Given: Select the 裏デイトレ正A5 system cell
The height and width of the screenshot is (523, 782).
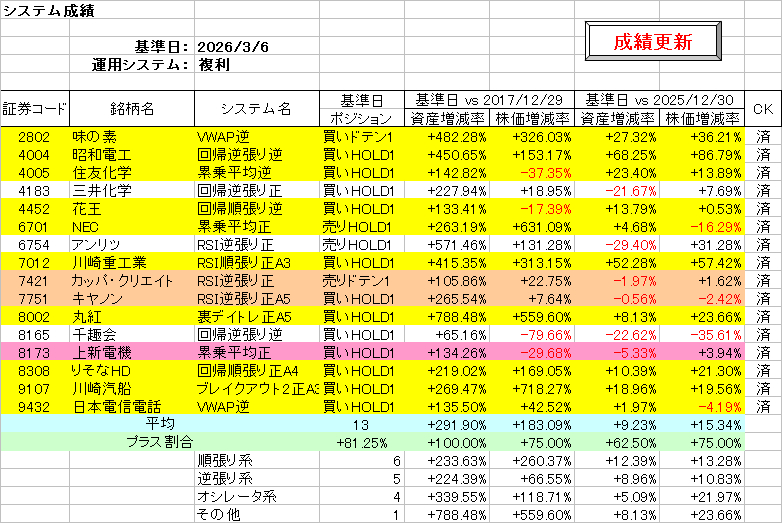Looking at the screenshot, I should [257, 316].
